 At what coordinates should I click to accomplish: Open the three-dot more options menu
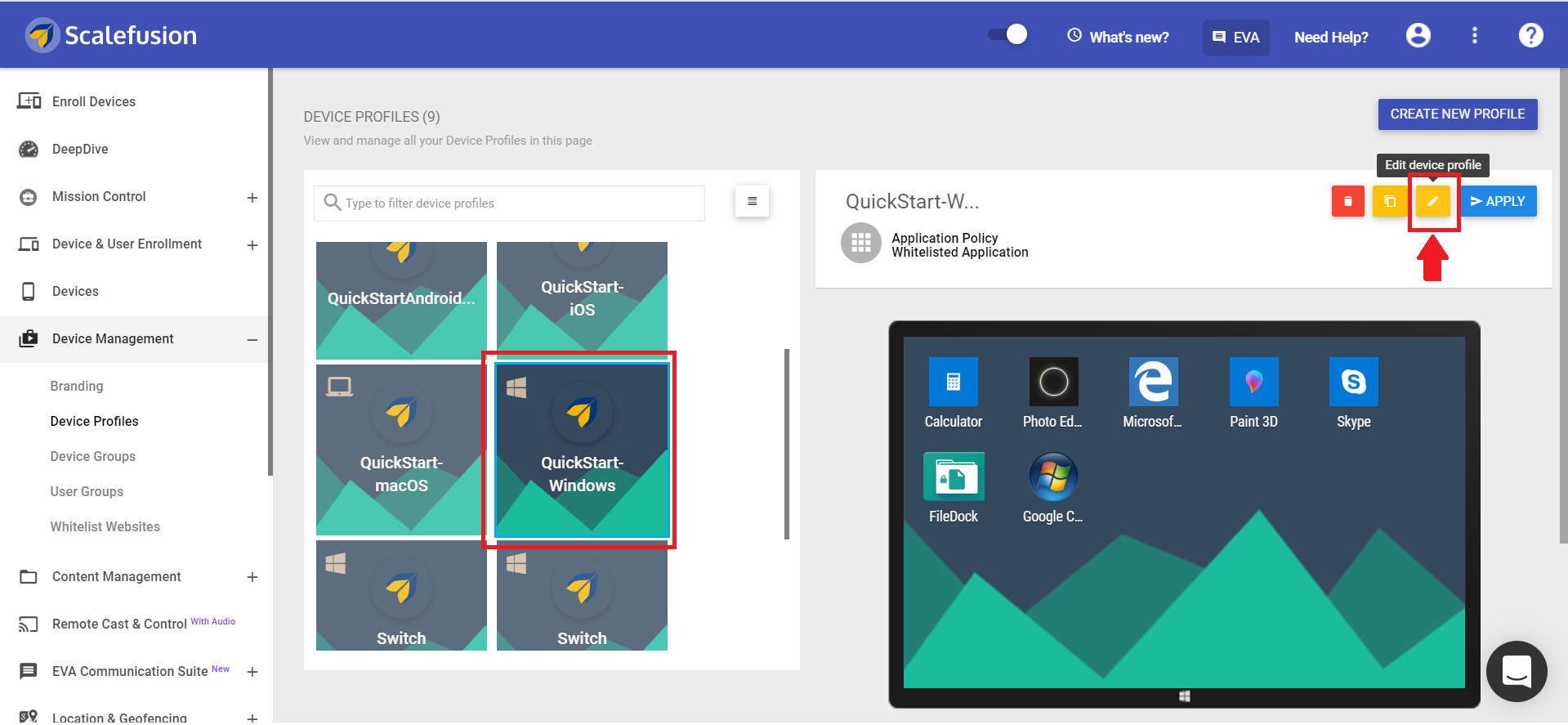click(x=1474, y=35)
